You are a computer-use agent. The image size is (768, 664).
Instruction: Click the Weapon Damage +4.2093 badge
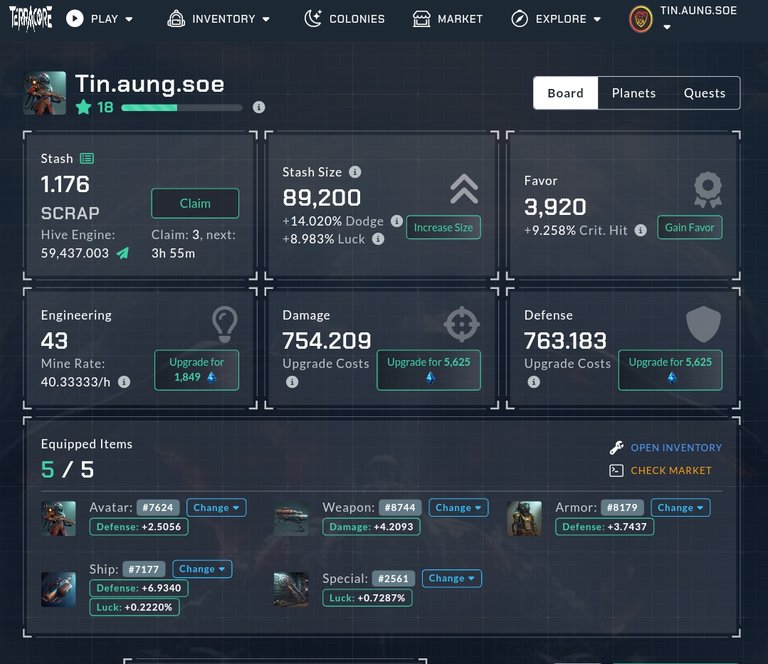click(371, 527)
